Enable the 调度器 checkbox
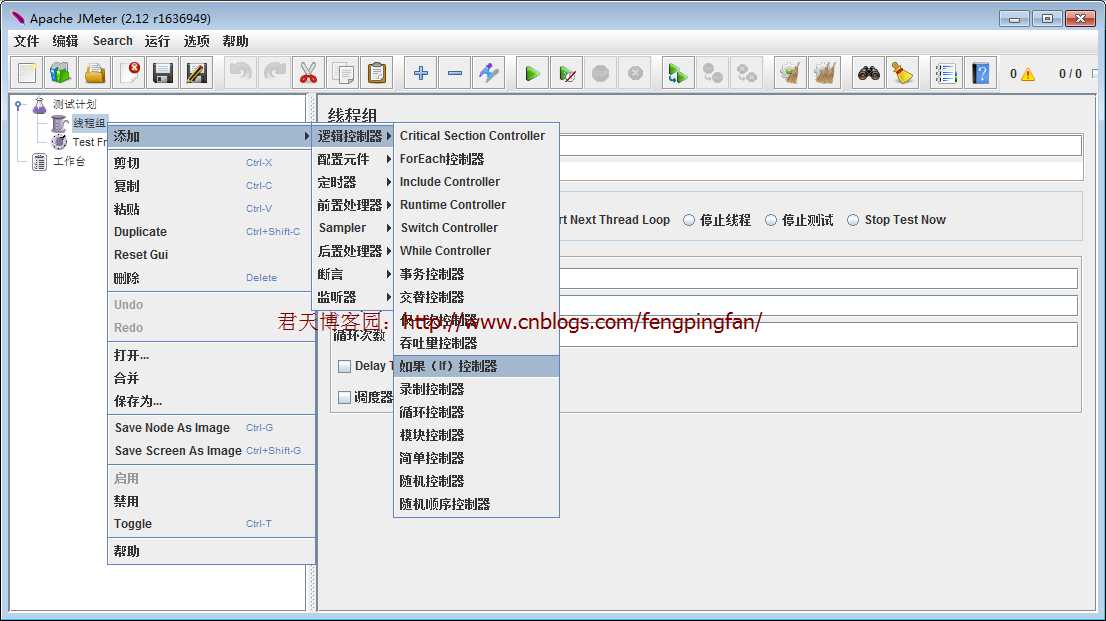This screenshot has height=621, width=1106. 344,397
